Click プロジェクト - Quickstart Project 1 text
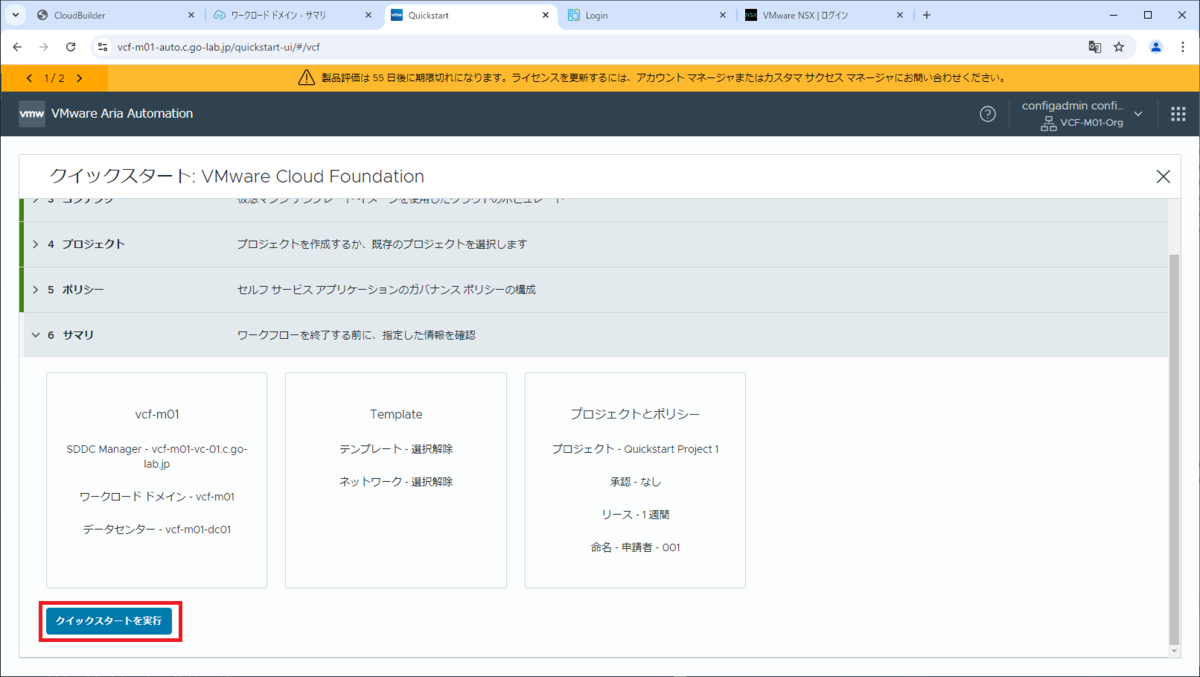Viewport: 1200px width, 677px height. tap(635, 449)
